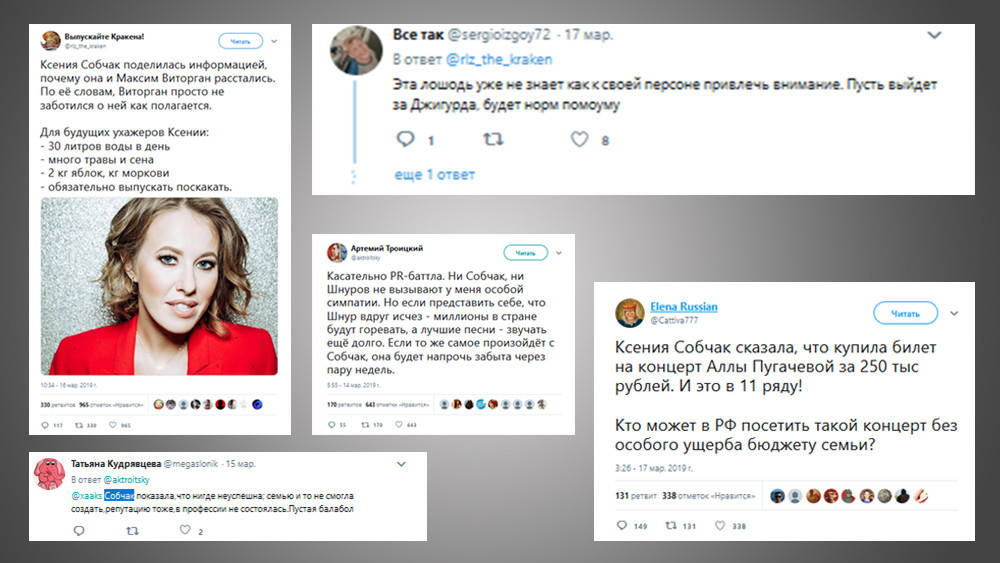
Task: Follow Artemy Troitsky via Читать button
Action: click(526, 253)
